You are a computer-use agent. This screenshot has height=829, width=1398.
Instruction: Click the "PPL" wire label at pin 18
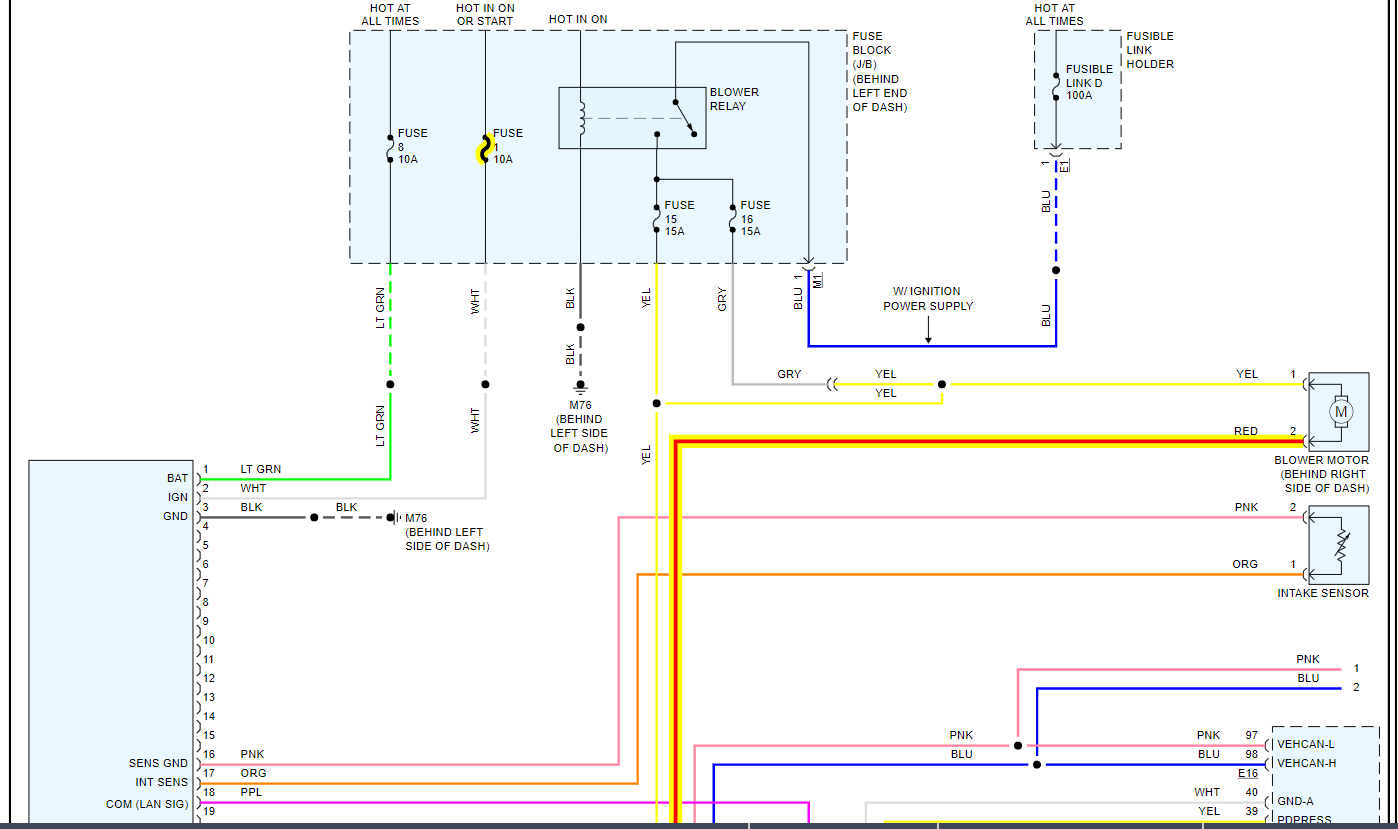[252, 792]
